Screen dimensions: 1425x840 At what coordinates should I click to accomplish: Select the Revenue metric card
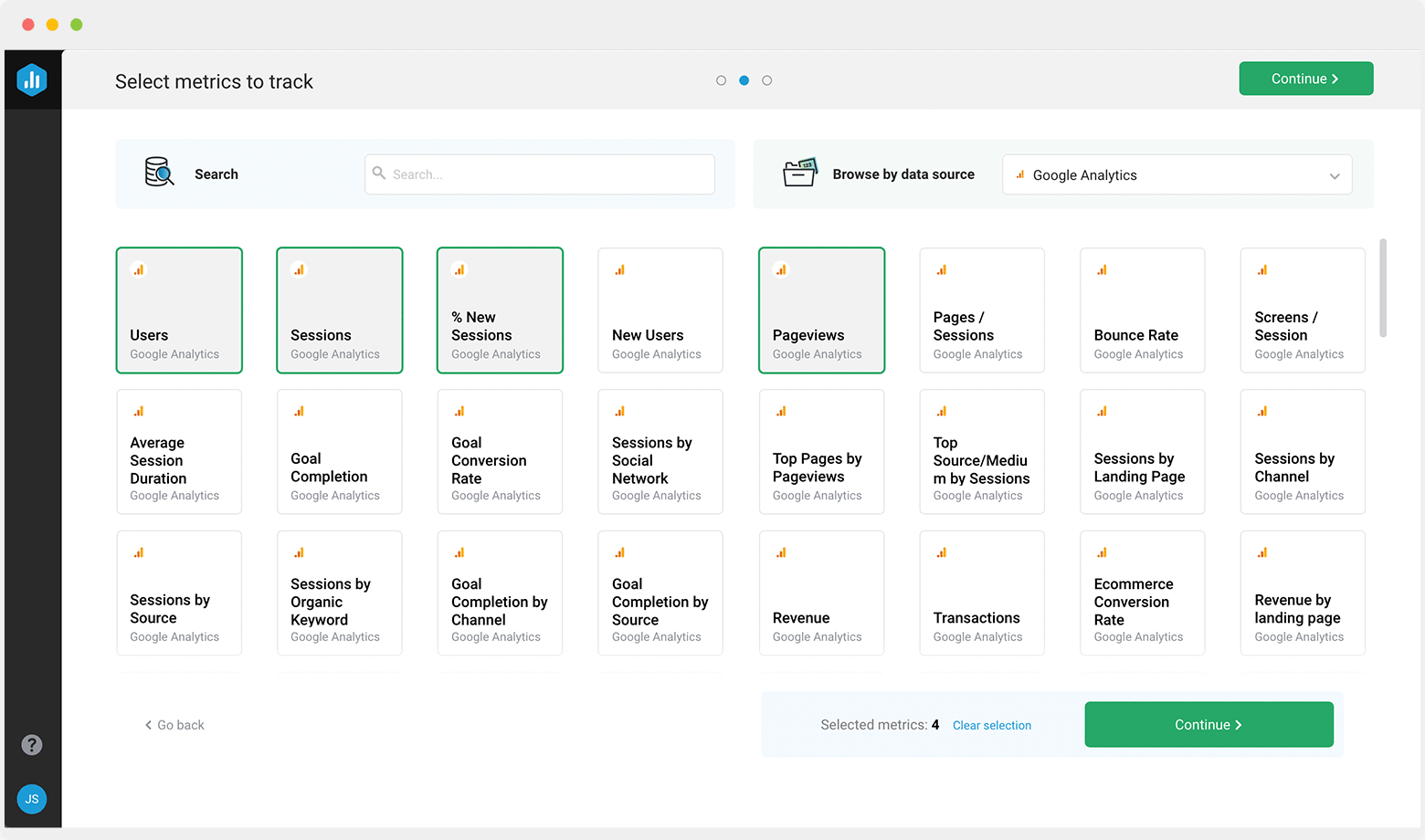tap(822, 593)
